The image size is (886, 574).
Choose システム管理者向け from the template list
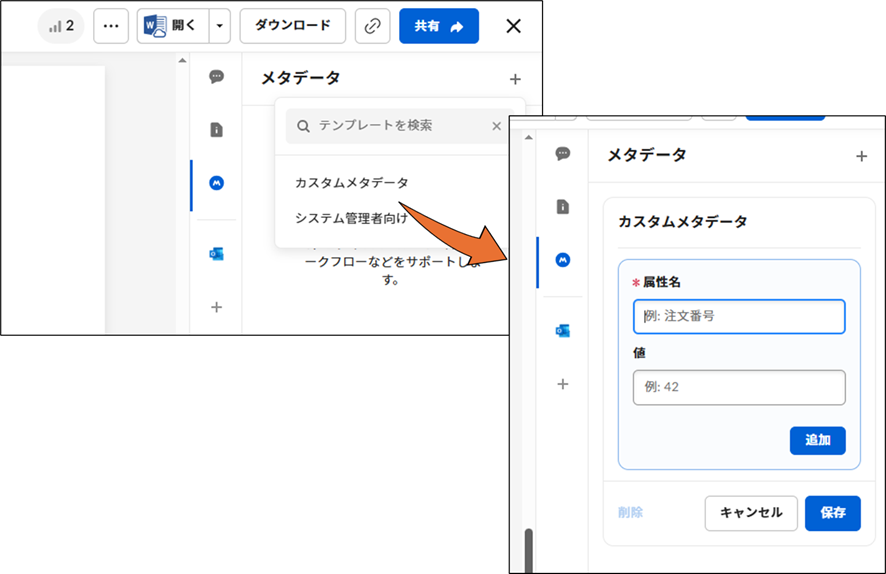tap(351, 218)
